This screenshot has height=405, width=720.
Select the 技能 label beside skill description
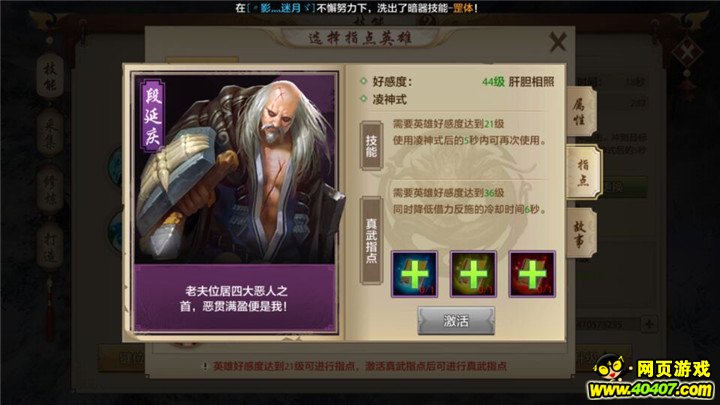(x=371, y=146)
